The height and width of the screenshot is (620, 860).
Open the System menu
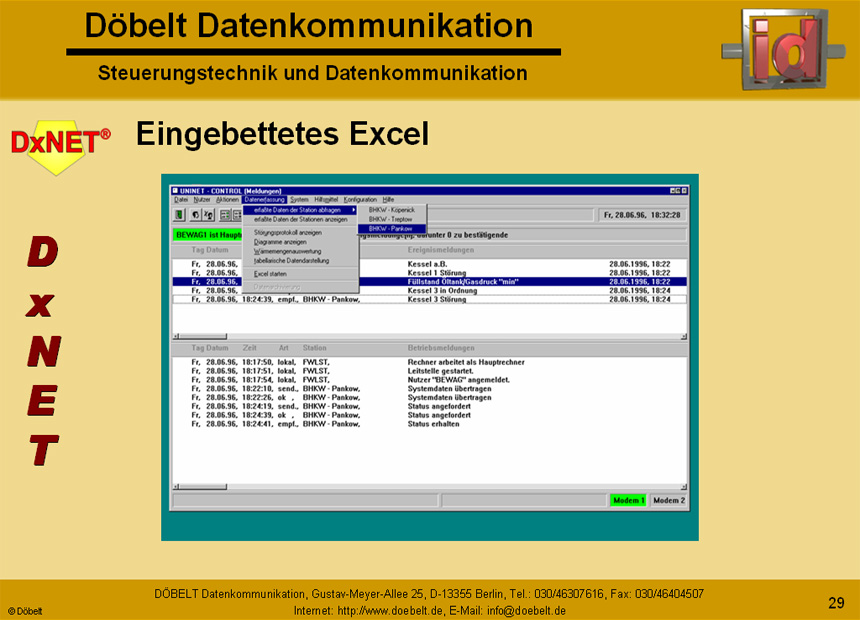pos(299,200)
